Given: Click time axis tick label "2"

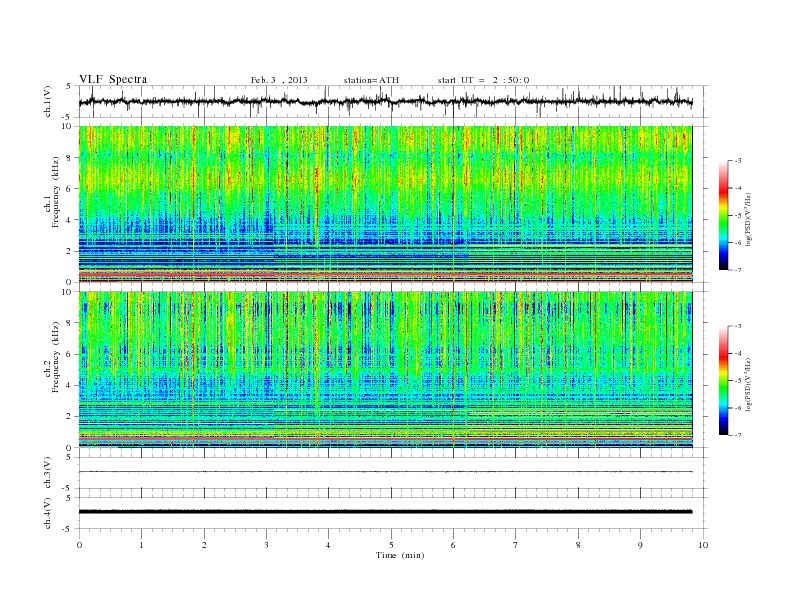Looking at the screenshot, I should [204, 545].
